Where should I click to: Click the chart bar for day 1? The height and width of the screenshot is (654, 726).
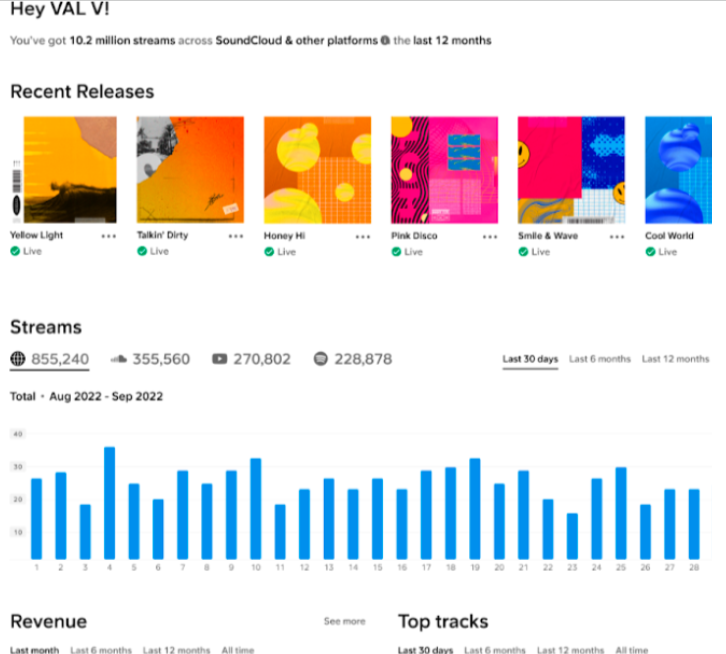[37, 519]
